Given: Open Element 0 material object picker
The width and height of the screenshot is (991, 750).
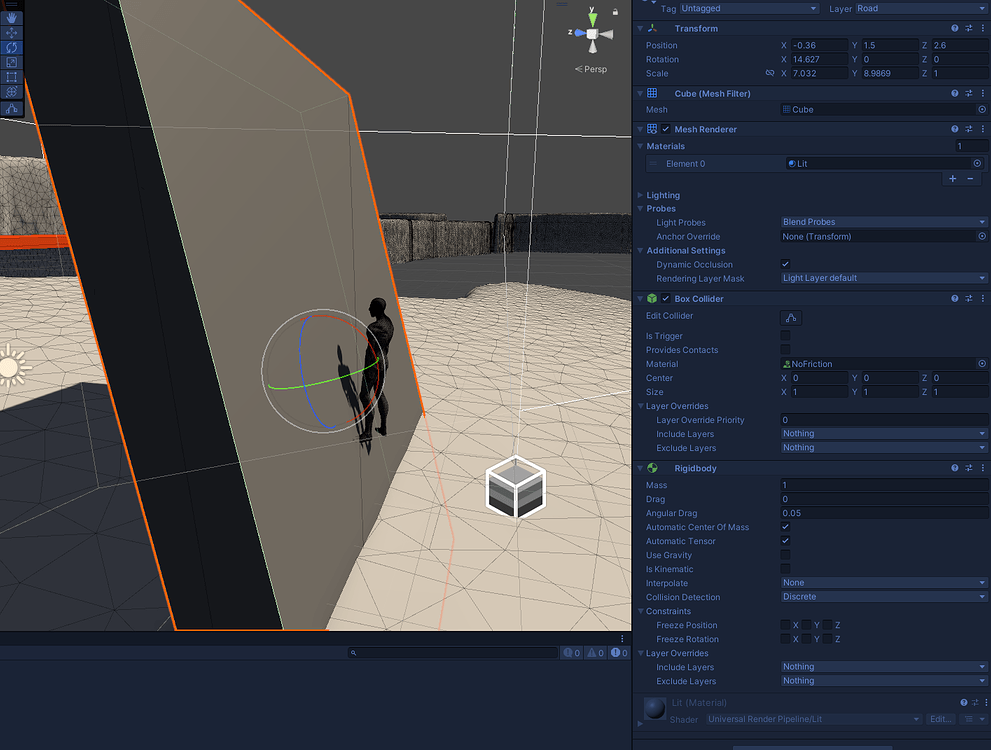Looking at the screenshot, I should (977, 164).
